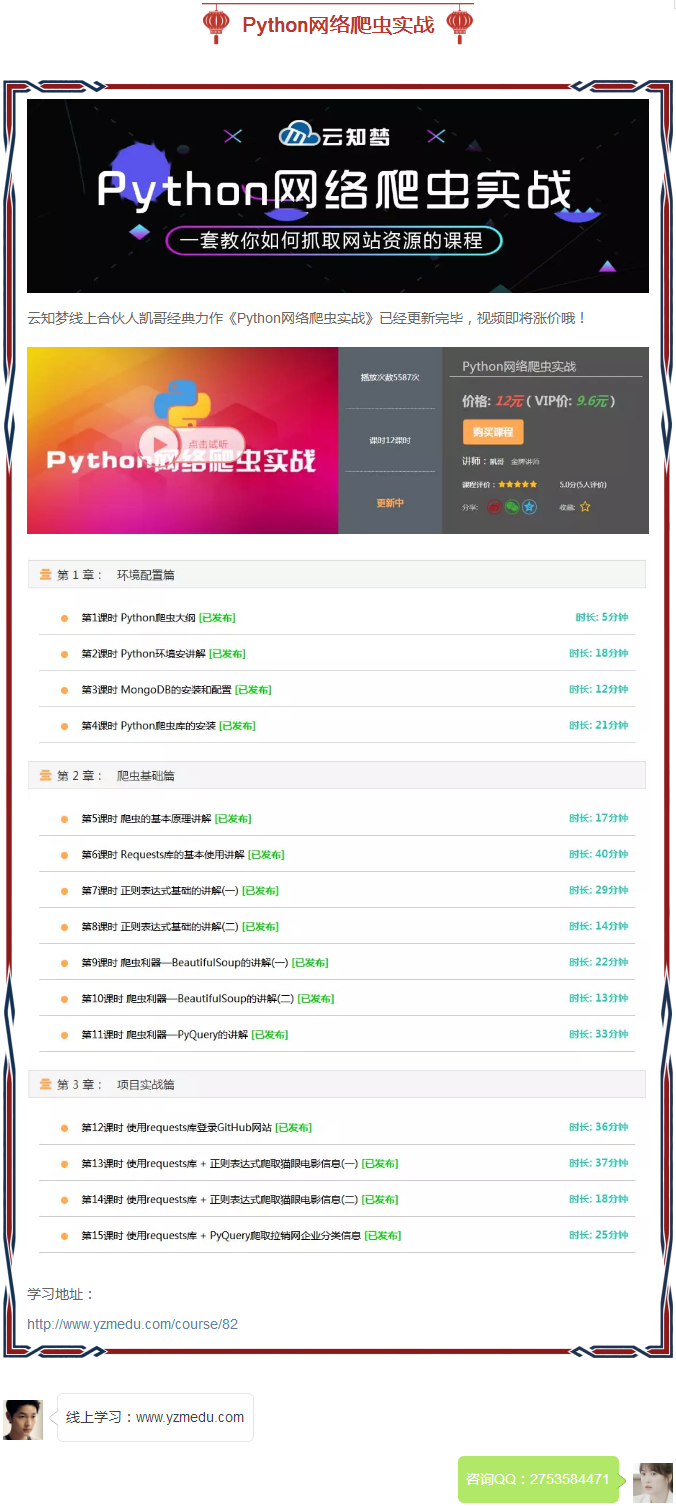Share the course via WeChat icon

pyautogui.click(x=512, y=507)
